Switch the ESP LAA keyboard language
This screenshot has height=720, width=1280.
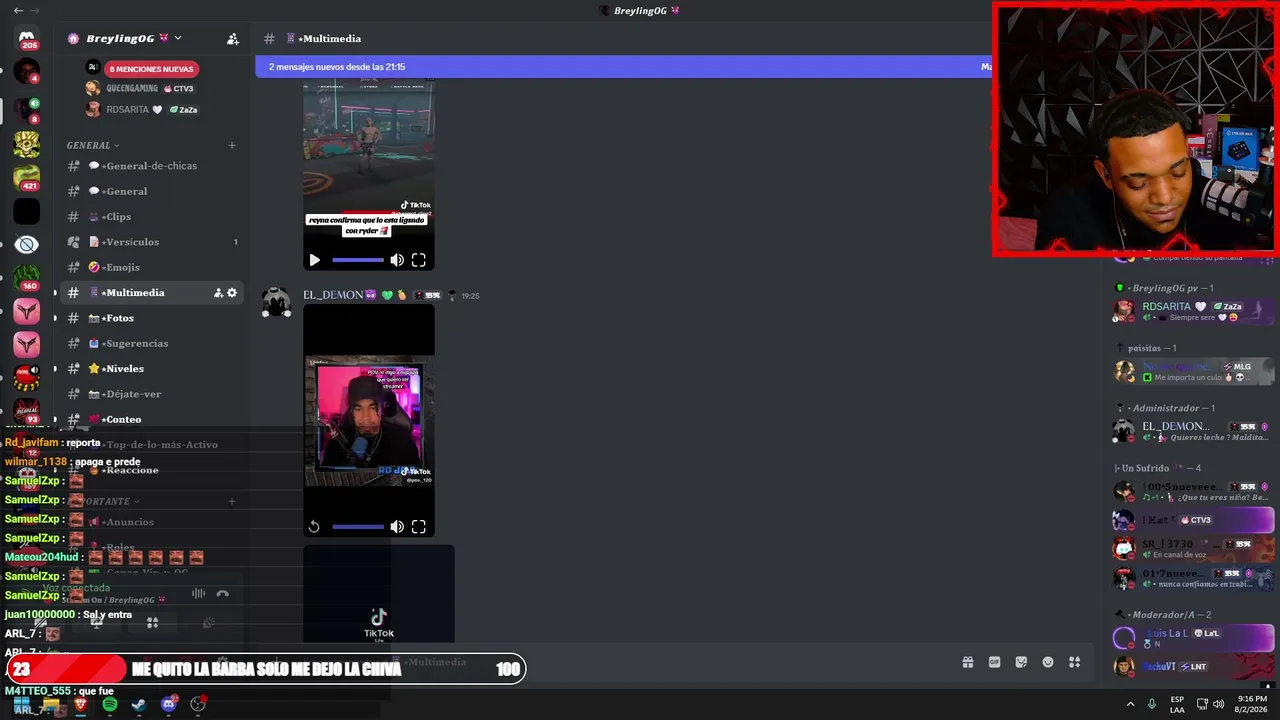(x=1178, y=704)
